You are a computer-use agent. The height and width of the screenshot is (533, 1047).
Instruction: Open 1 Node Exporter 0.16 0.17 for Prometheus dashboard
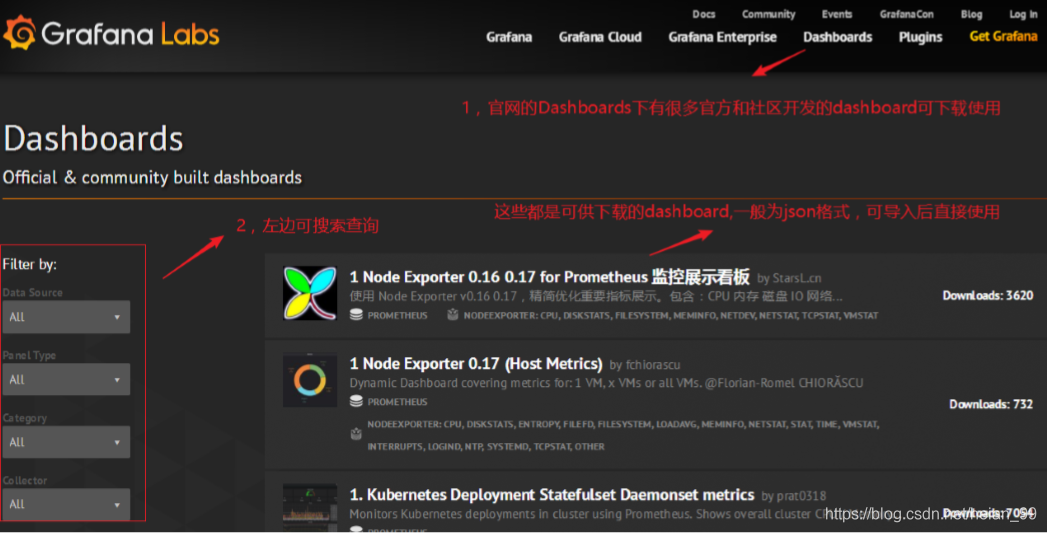tap(550, 277)
